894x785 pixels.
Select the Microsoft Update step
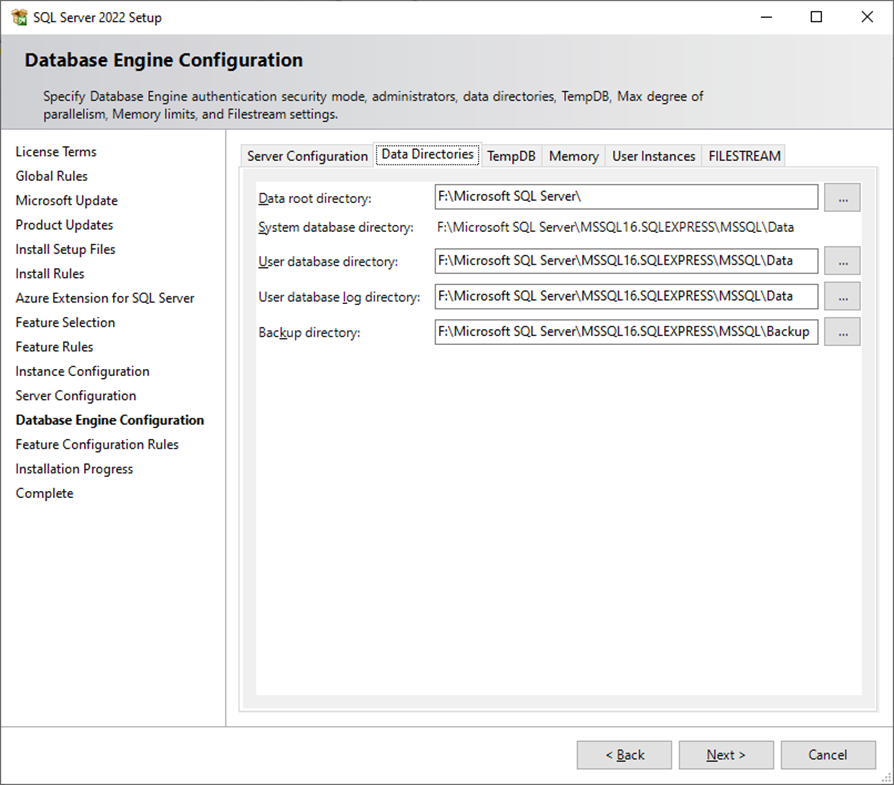point(67,201)
